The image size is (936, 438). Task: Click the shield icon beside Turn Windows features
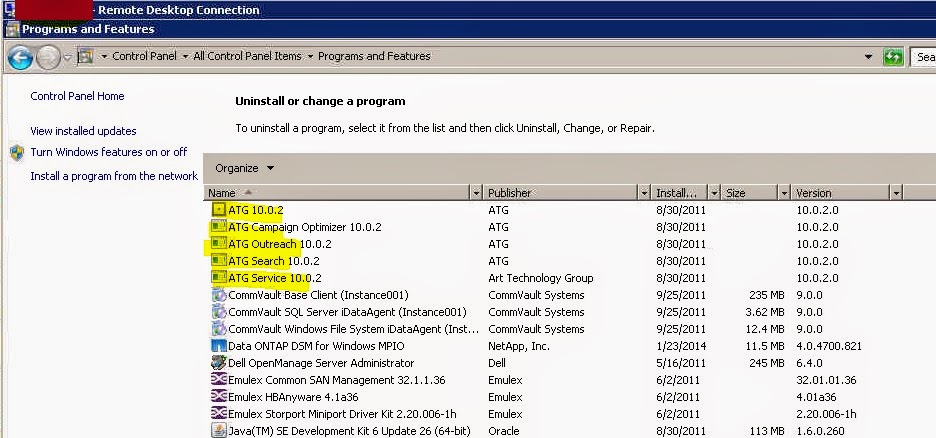pos(17,152)
